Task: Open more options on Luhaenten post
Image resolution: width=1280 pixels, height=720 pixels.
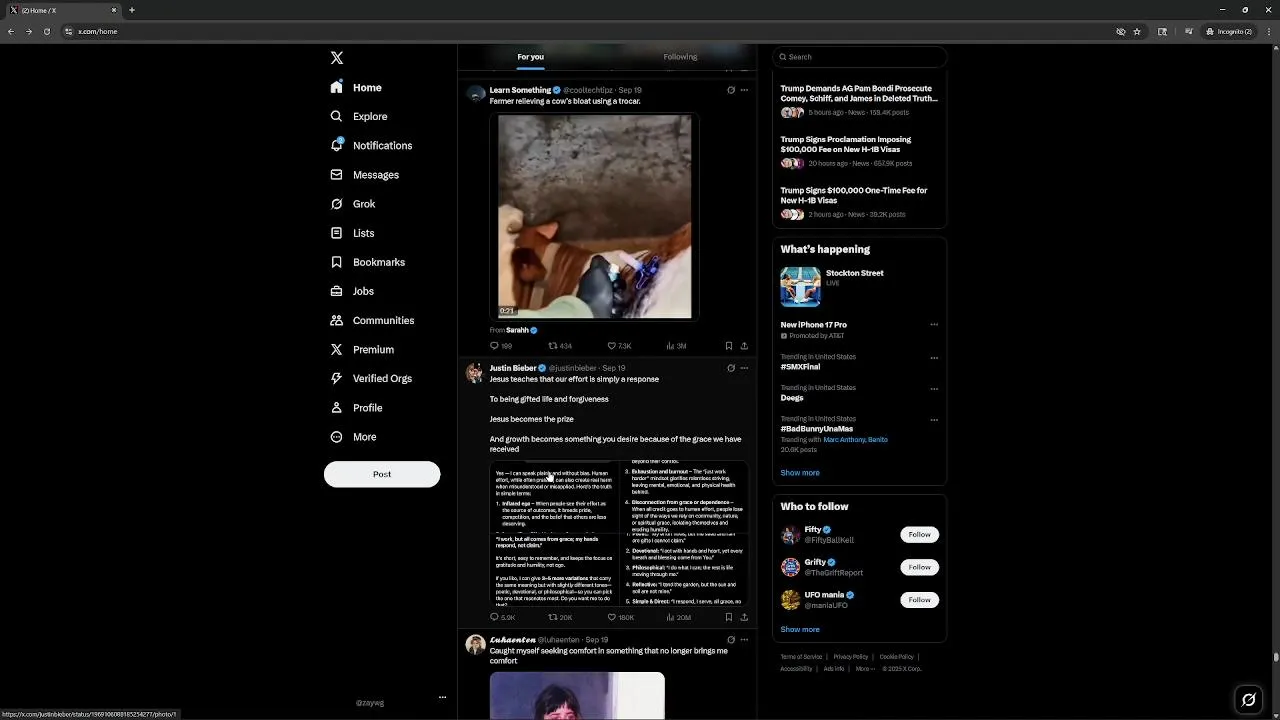Action: (x=744, y=640)
